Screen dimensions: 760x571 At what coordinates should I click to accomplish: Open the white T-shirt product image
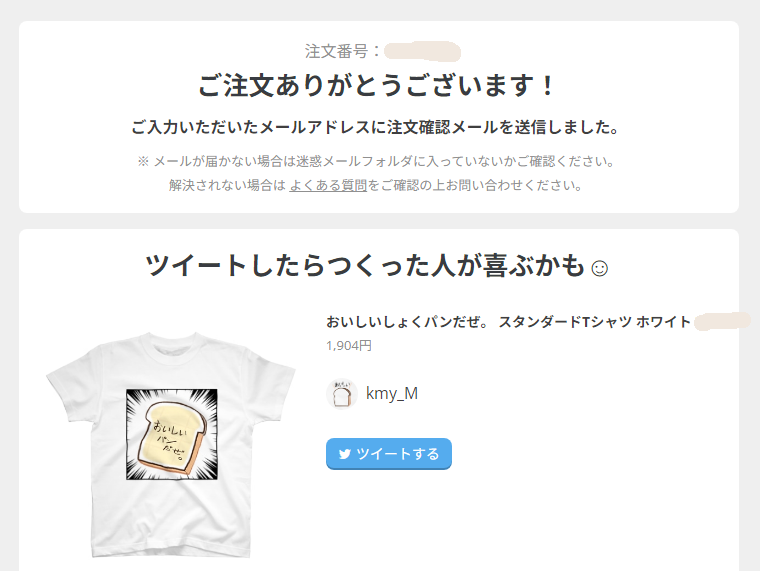point(171,444)
